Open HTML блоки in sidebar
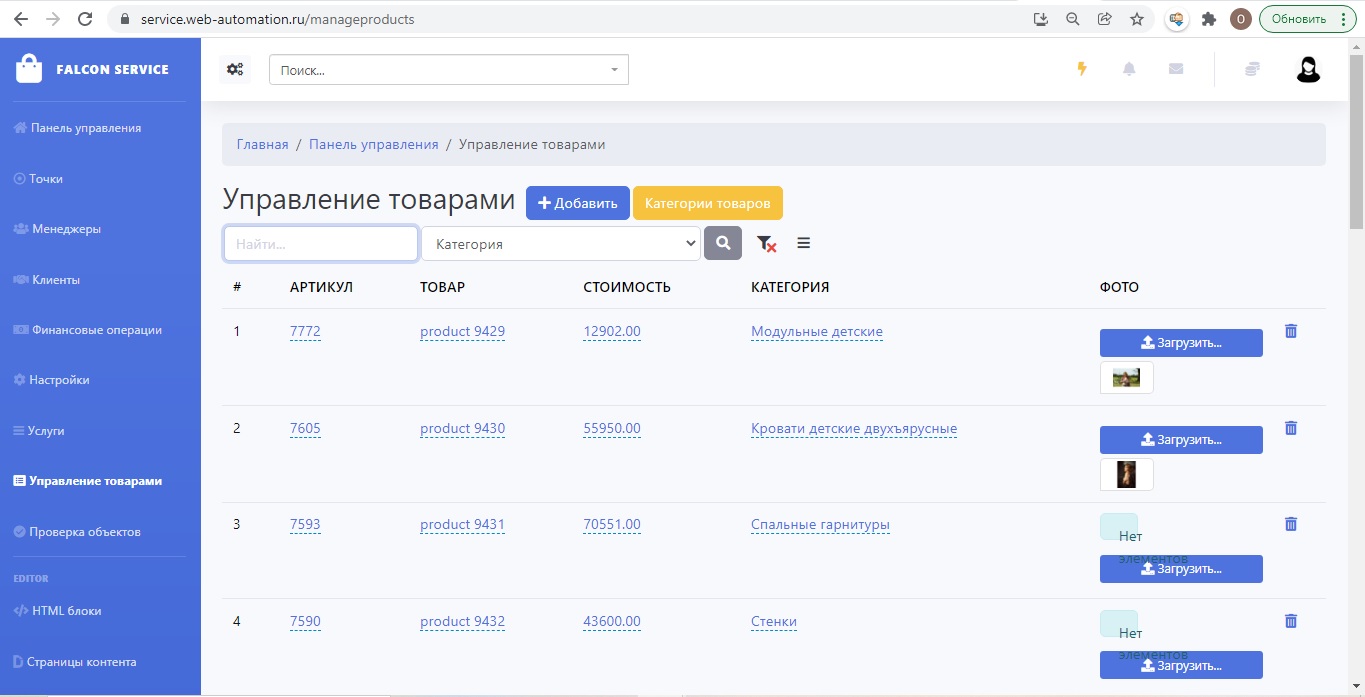The image size is (1365, 697). (66, 611)
